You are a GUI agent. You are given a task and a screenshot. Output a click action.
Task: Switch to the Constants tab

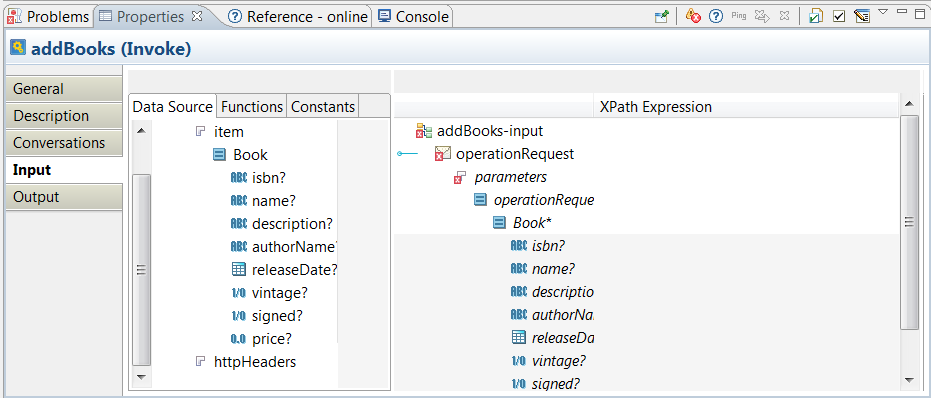323,107
